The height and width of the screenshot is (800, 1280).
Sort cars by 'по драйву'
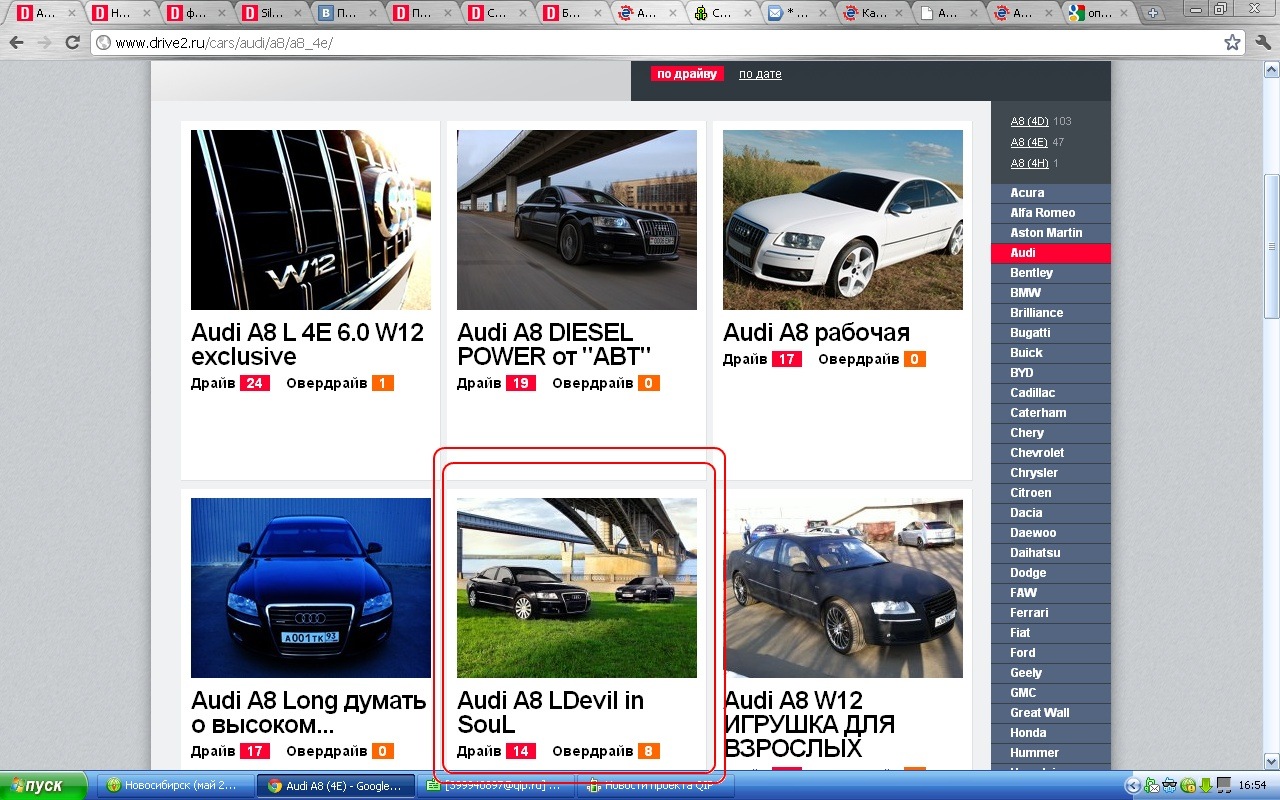687,74
